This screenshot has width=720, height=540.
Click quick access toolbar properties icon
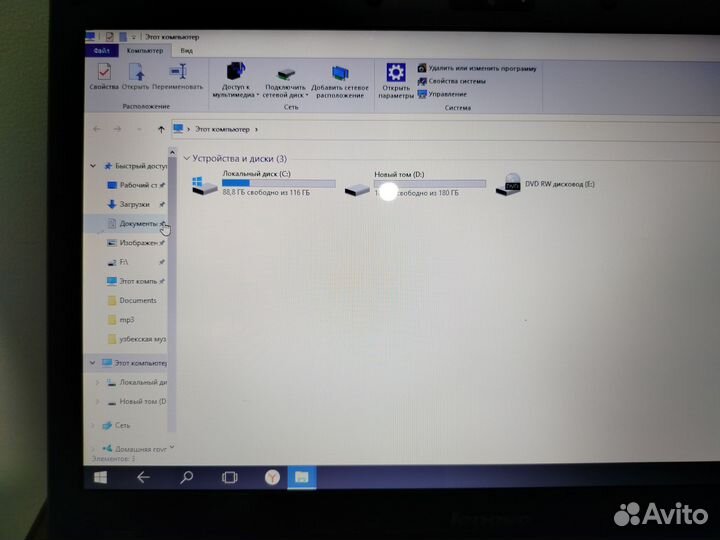pos(109,36)
